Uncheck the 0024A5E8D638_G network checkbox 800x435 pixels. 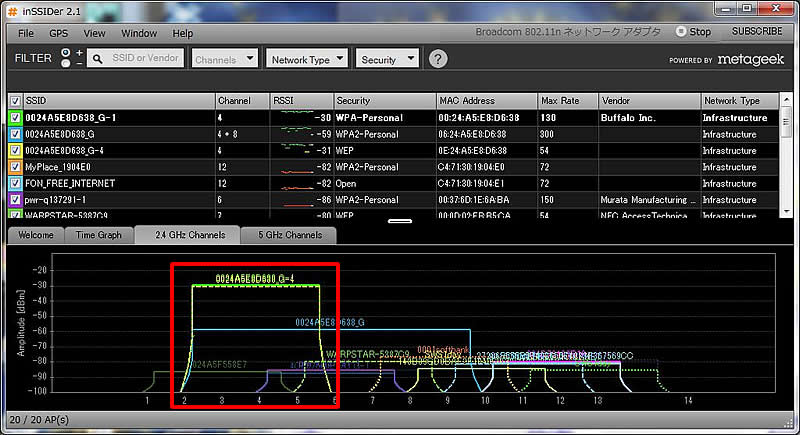click(x=15, y=134)
